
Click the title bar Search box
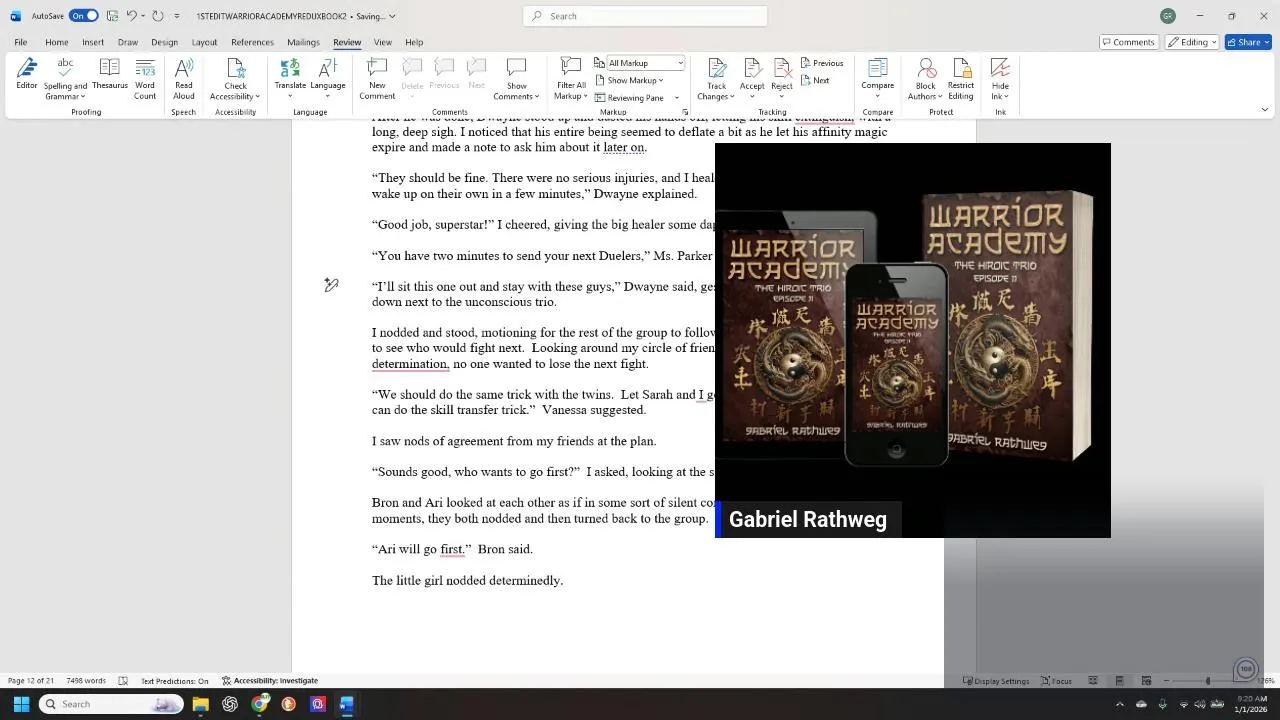[x=645, y=16]
